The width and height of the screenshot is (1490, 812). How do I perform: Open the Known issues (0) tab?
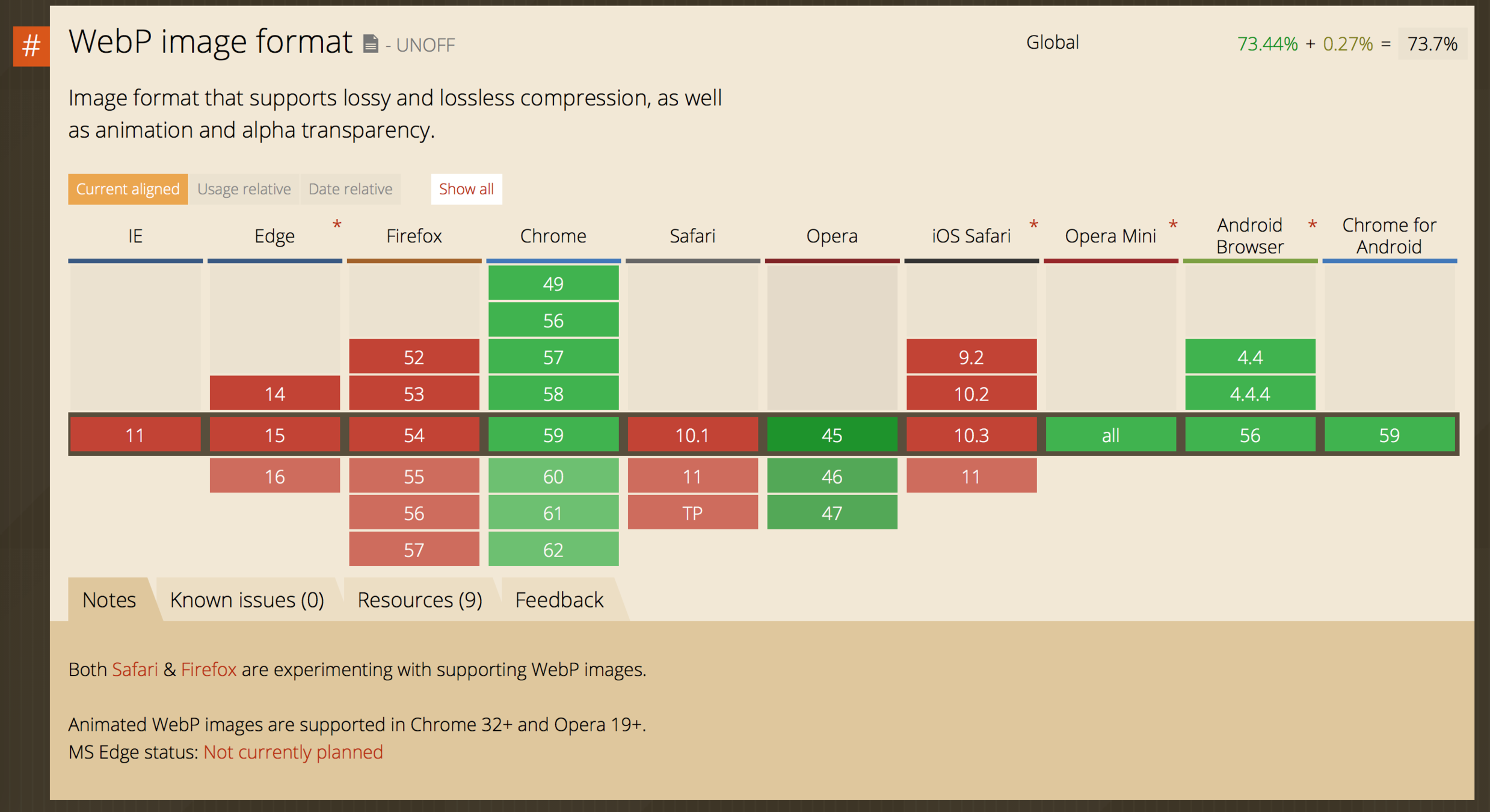pyautogui.click(x=247, y=600)
